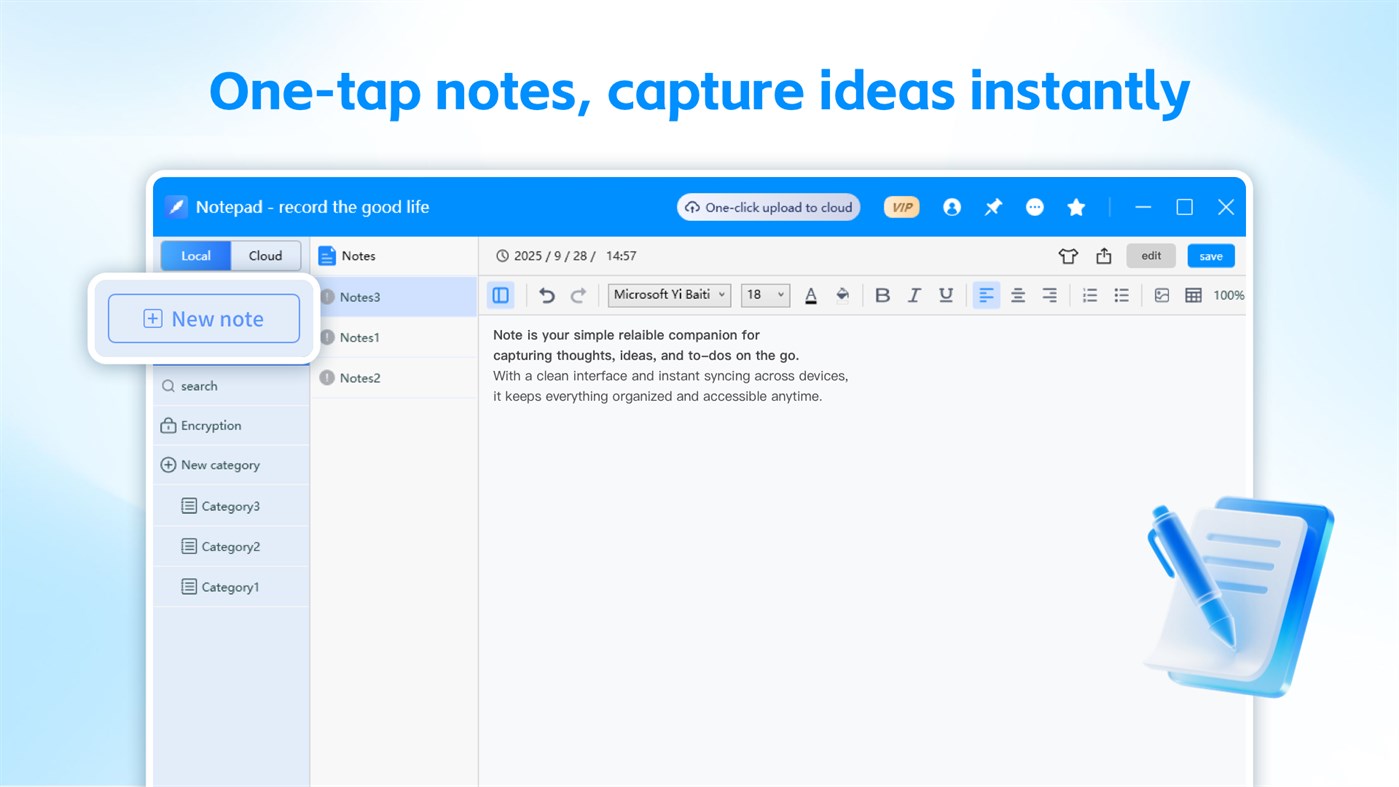Image resolution: width=1399 pixels, height=787 pixels.
Task: Click the Redo arrow icon
Action: point(578,294)
